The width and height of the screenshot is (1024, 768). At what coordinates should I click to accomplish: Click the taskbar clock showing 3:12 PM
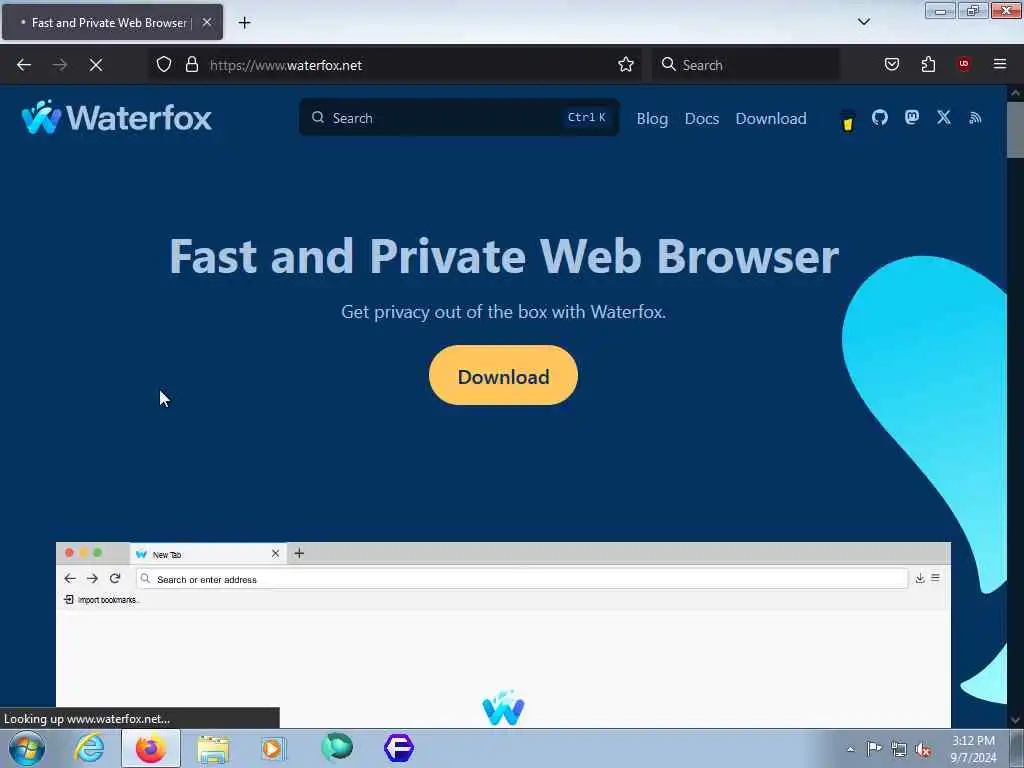click(x=973, y=749)
